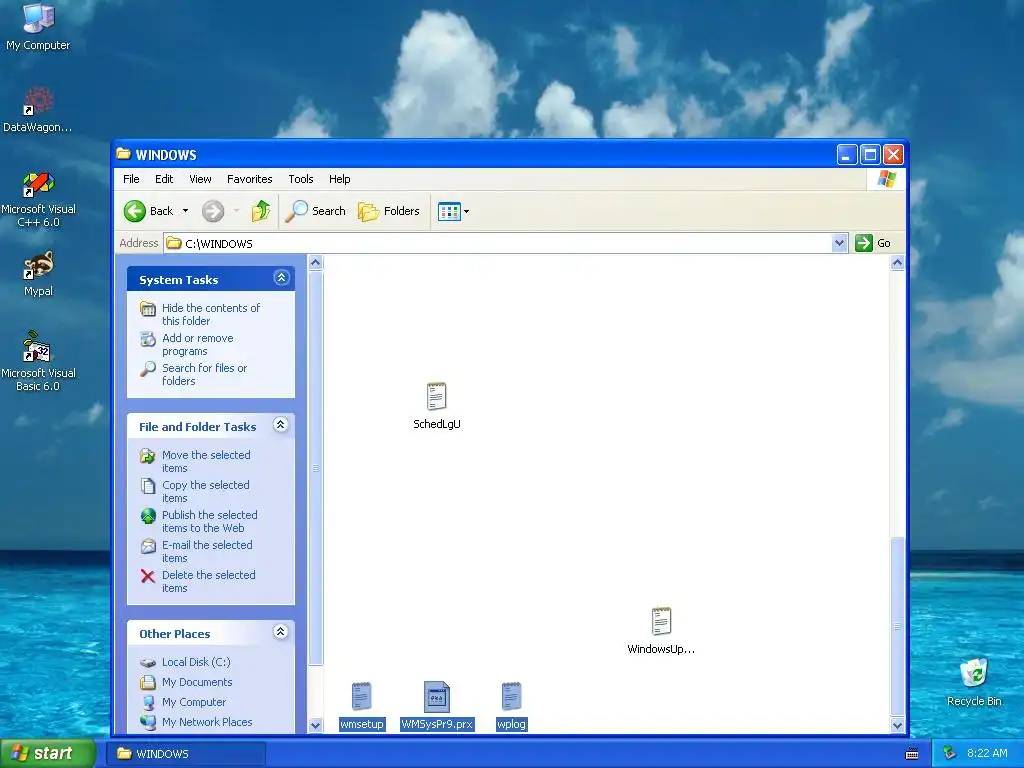Launch DataWagon desktop shortcut
The width and height of the screenshot is (1024, 768).
coord(38,101)
